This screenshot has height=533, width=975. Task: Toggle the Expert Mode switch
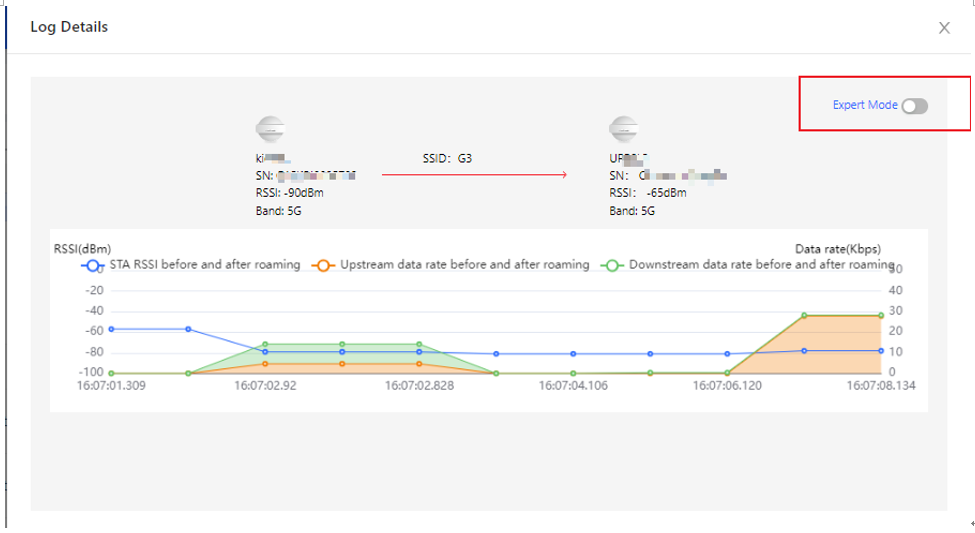(x=915, y=106)
